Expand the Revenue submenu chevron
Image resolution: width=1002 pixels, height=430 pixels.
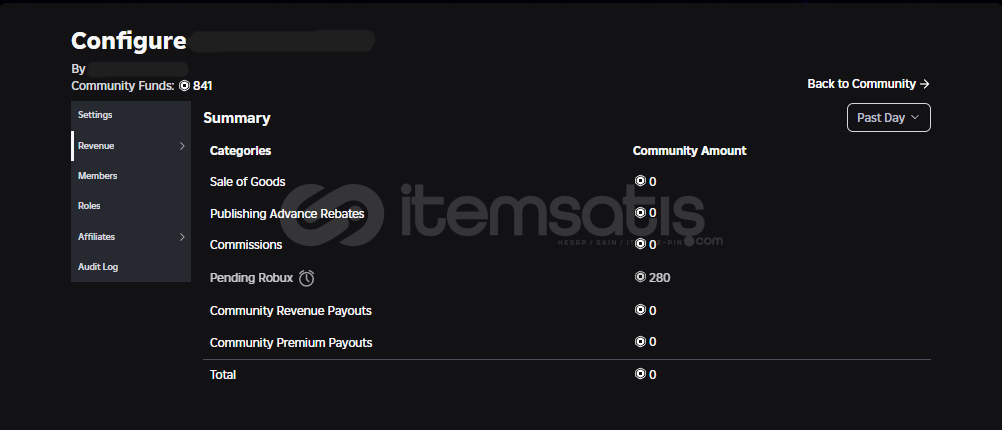[182, 146]
